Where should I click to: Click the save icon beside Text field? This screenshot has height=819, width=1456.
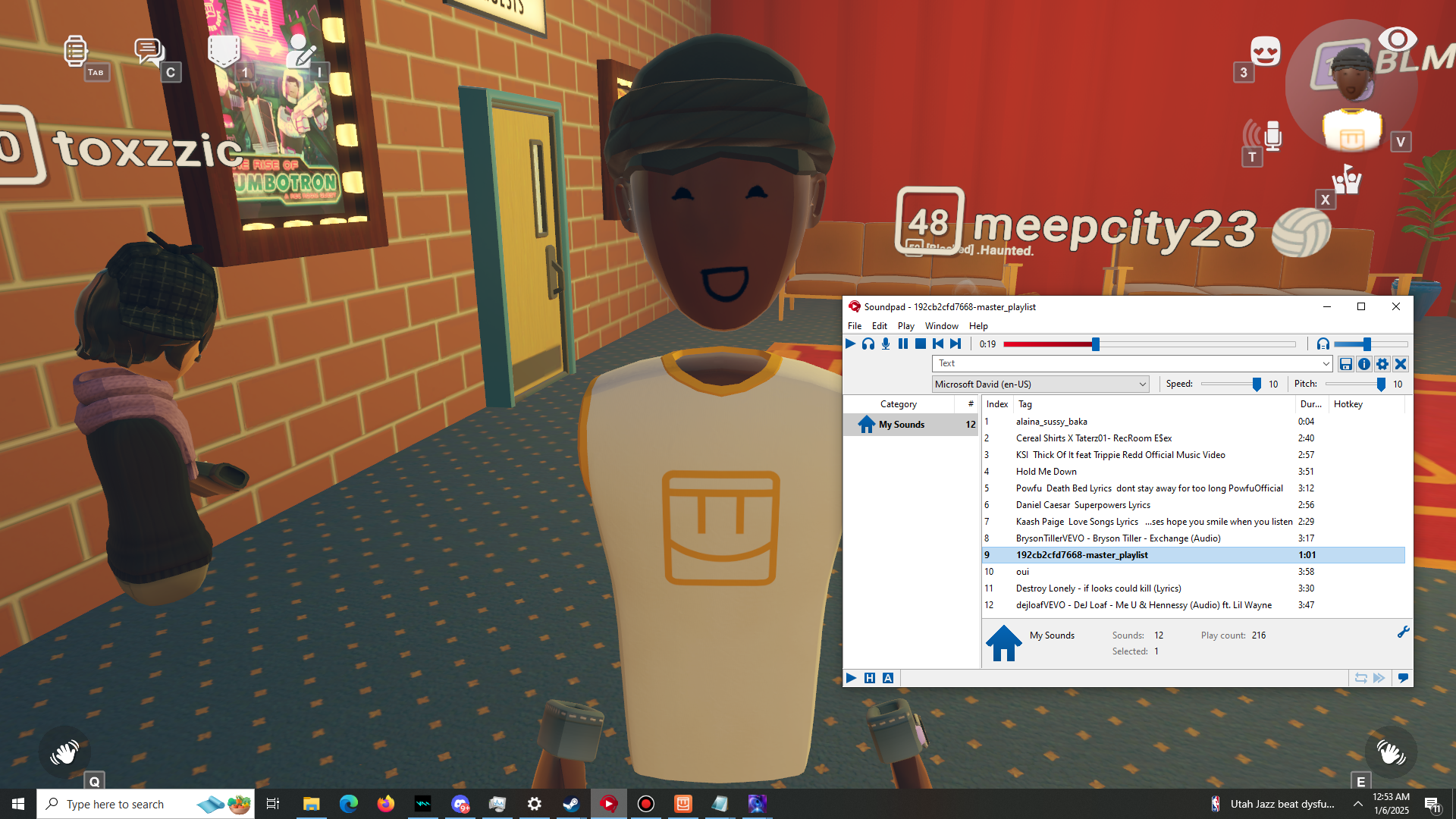pos(1346,364)
